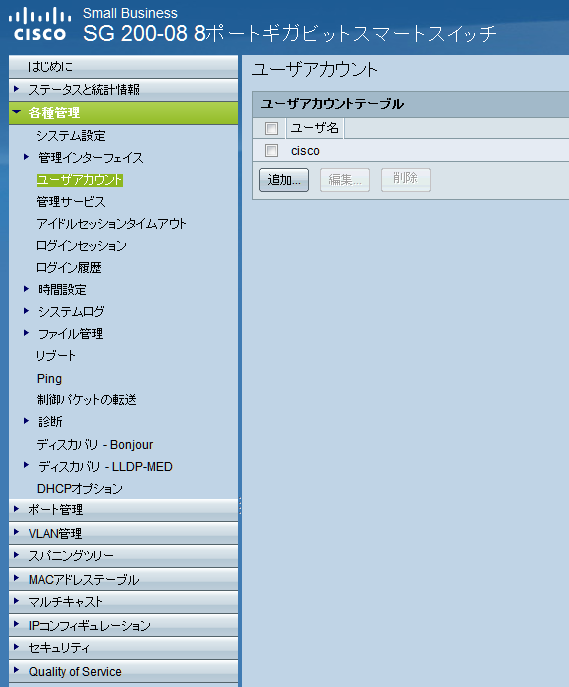Expand the VLAN管理 arrow
Image resolution: width=569 pixels, height=687 pixels.
17,532
